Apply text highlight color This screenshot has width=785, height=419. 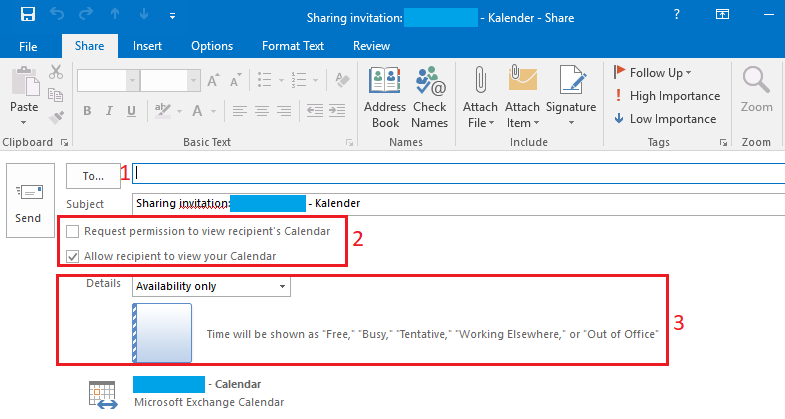pyautogui.click(x=162, y=111)
